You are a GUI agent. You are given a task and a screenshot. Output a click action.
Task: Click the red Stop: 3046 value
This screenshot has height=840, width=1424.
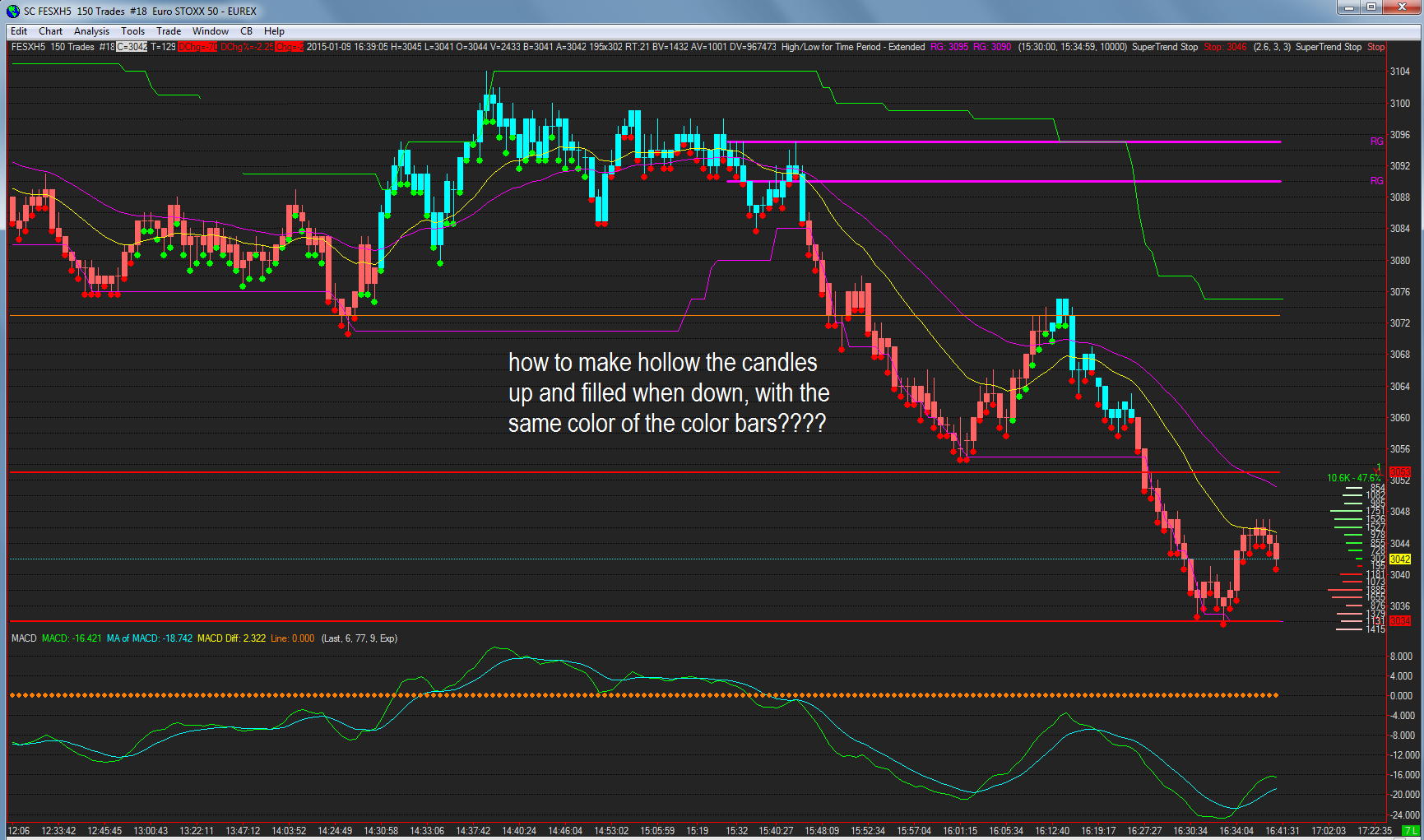click(1225, 47)
